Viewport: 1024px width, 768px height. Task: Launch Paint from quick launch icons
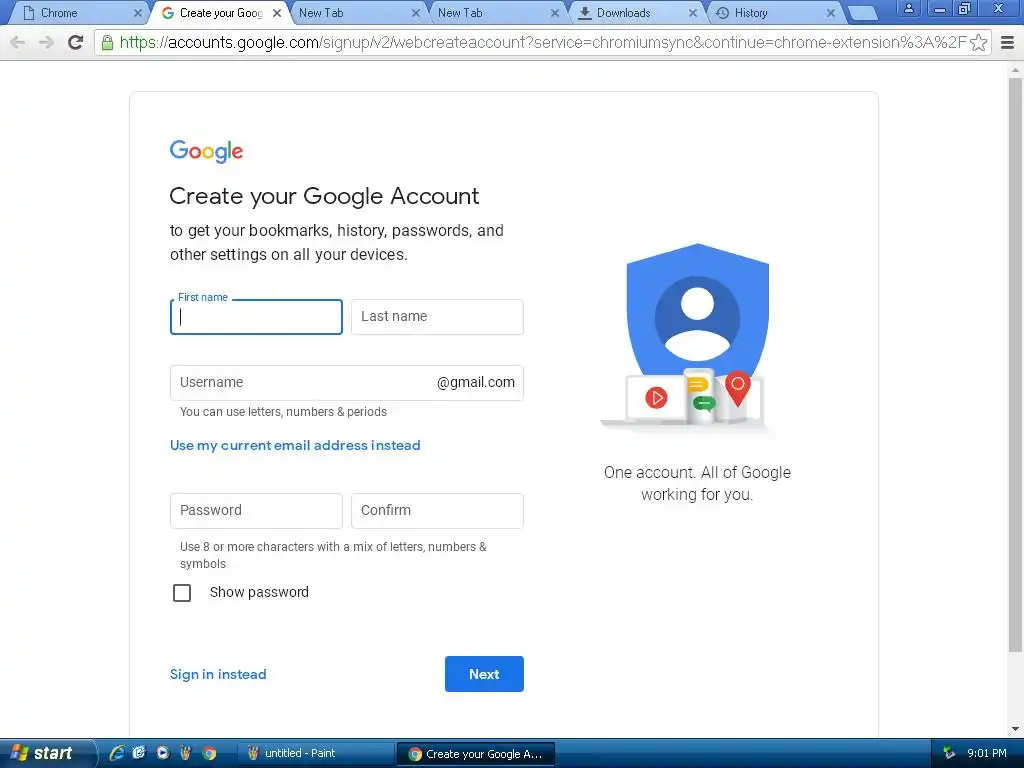click(x=185, y=753)
